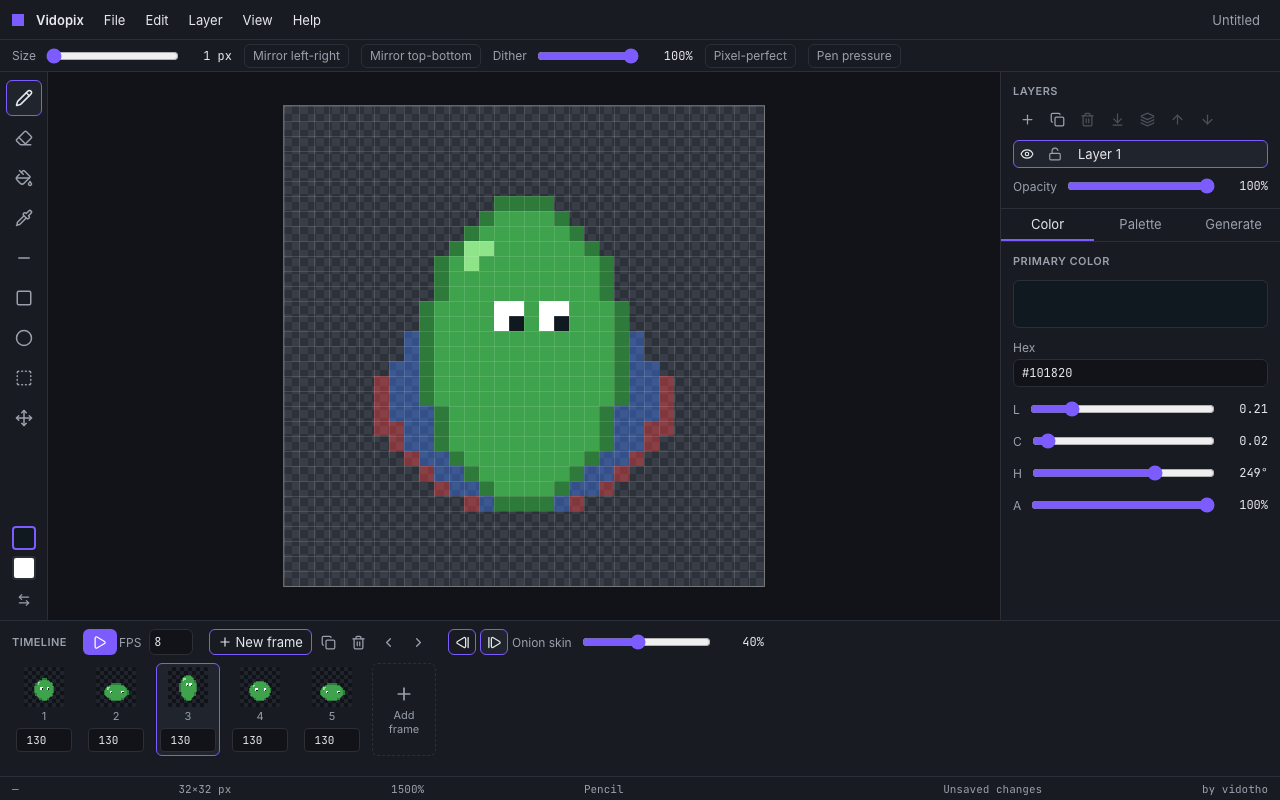Delete the selected layer
1280x800 pixels.
[1087, 120]
